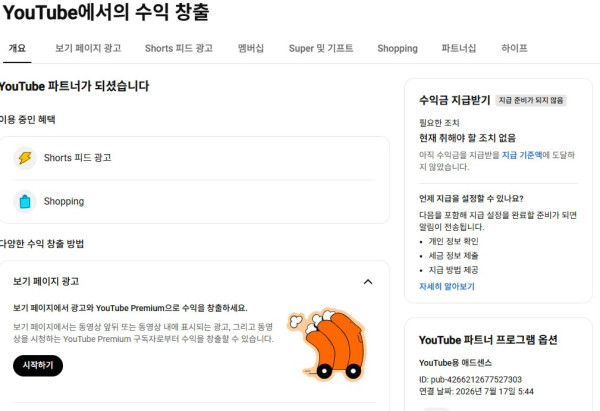
Task: Click the YouTube용 애드센스 label
Action: (x=455, y=363)
